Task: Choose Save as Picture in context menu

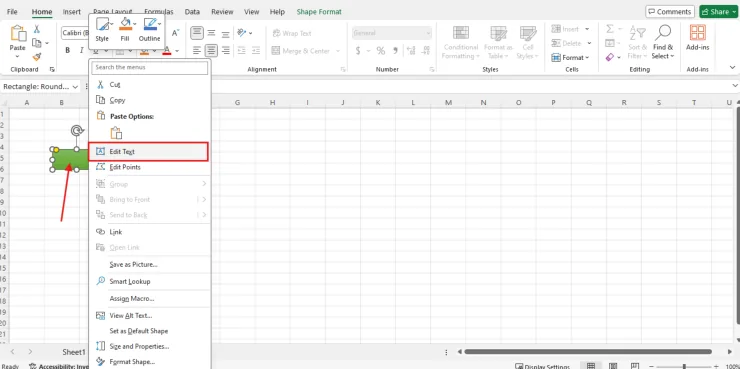Action: pos(149,264)
